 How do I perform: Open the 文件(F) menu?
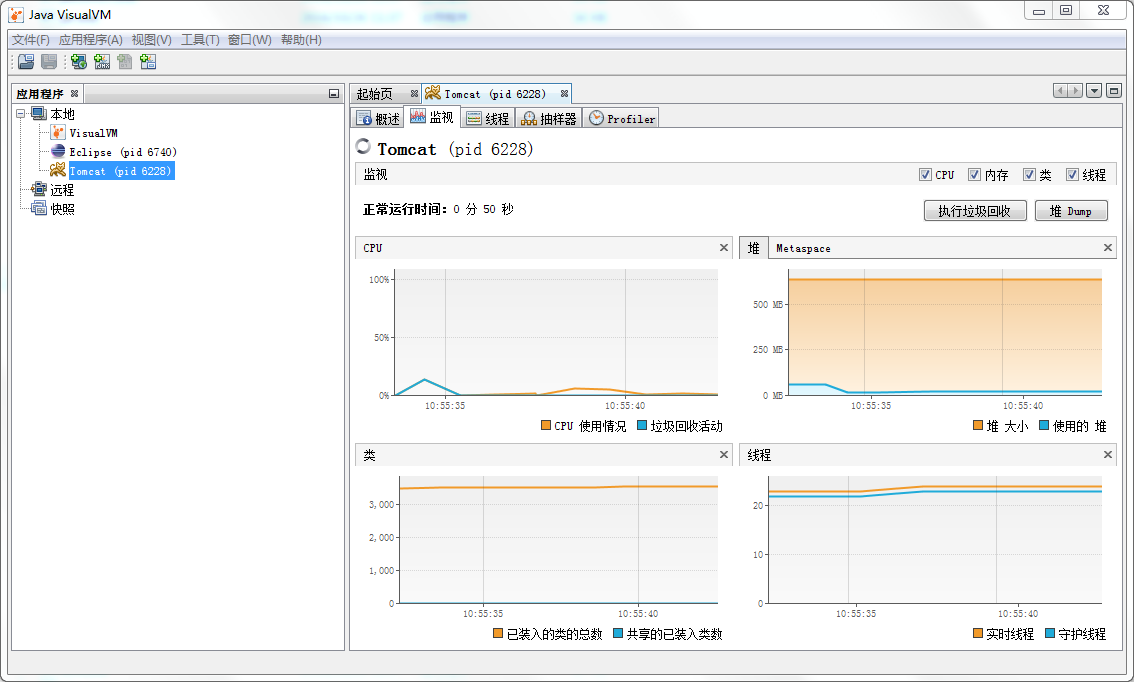(x=30, y=40)
